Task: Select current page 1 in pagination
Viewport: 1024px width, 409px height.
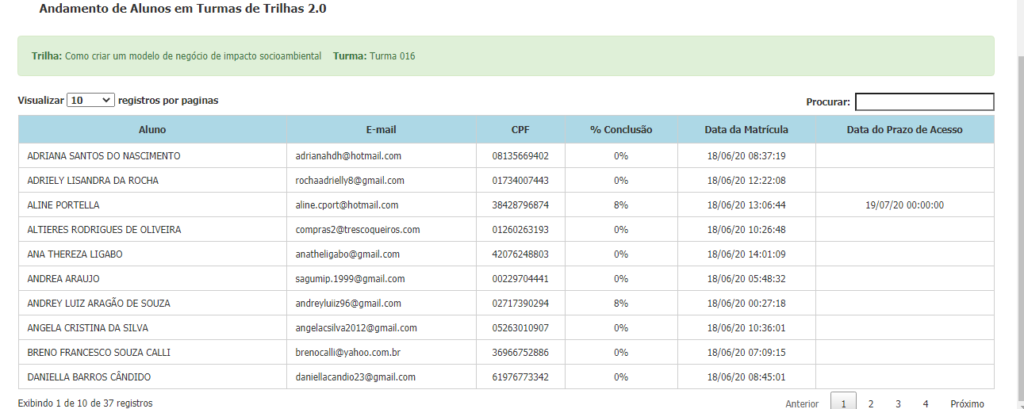Action: (x=844, y=403)
